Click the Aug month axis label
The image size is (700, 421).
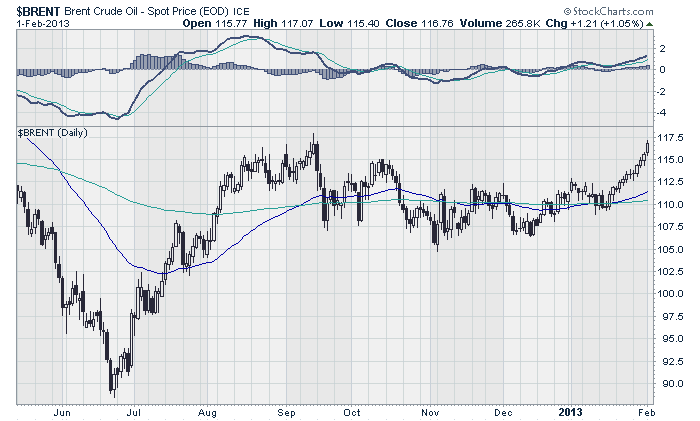pos(207,413)
